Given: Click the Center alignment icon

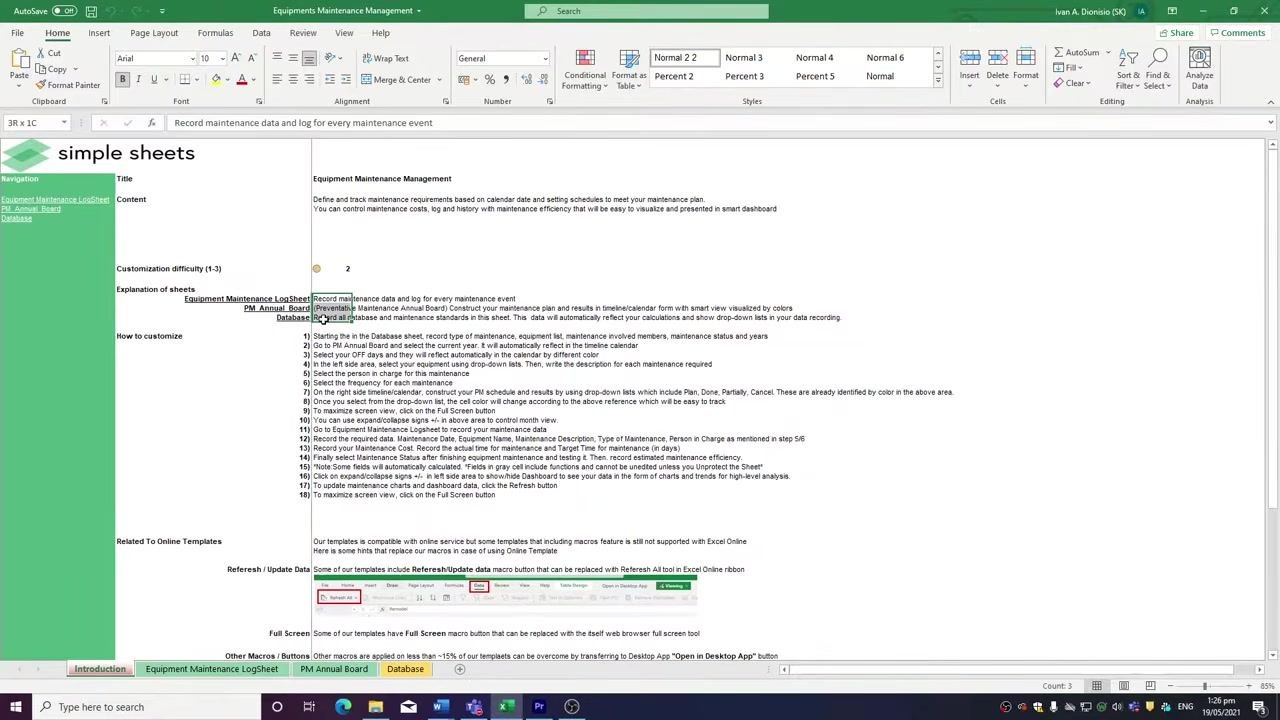Looking at the screenshot, I should [293, 80].
